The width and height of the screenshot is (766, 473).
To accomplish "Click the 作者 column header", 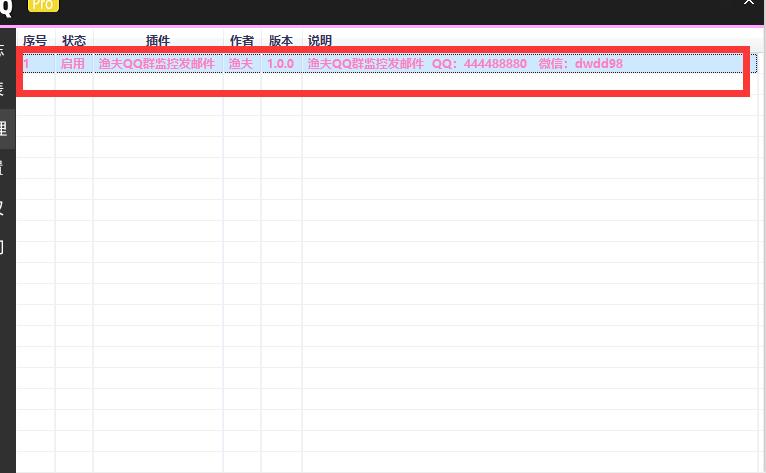I will pos(242,40).
